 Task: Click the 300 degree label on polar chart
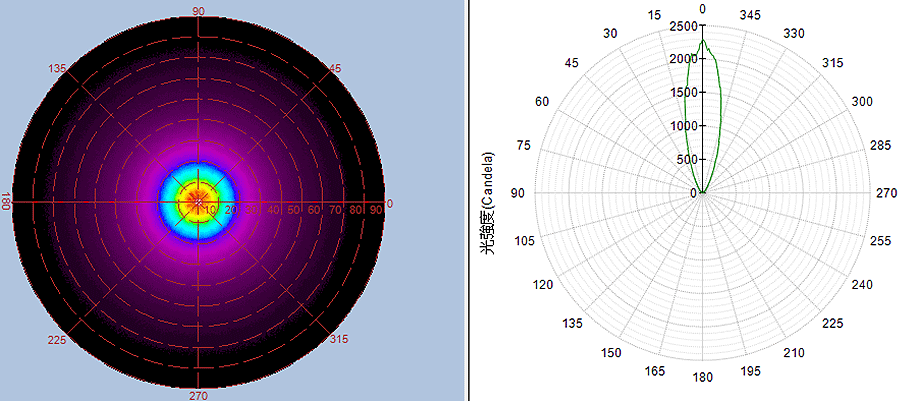tap(861, 102)
